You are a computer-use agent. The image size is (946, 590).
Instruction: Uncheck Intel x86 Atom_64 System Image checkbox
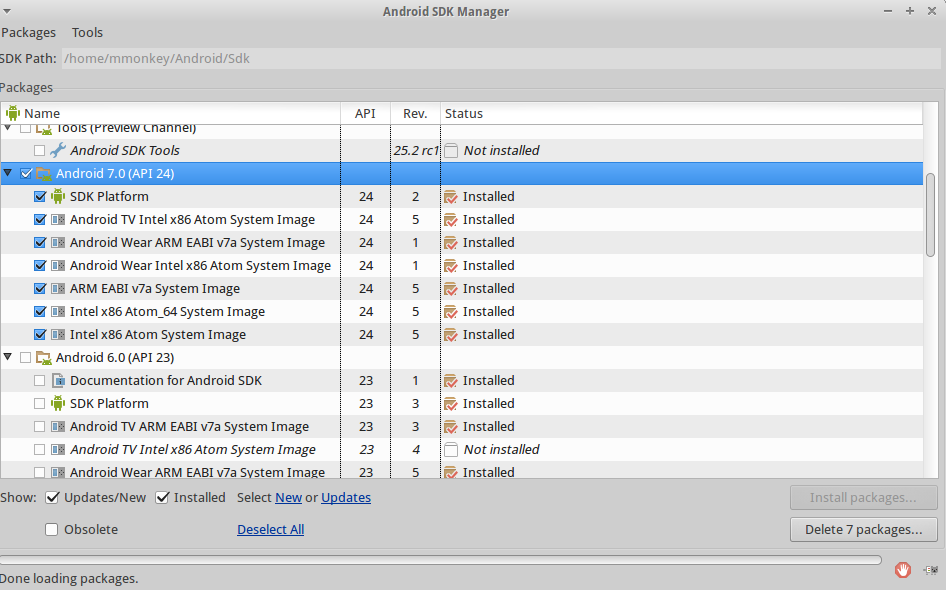coord(39,311)
